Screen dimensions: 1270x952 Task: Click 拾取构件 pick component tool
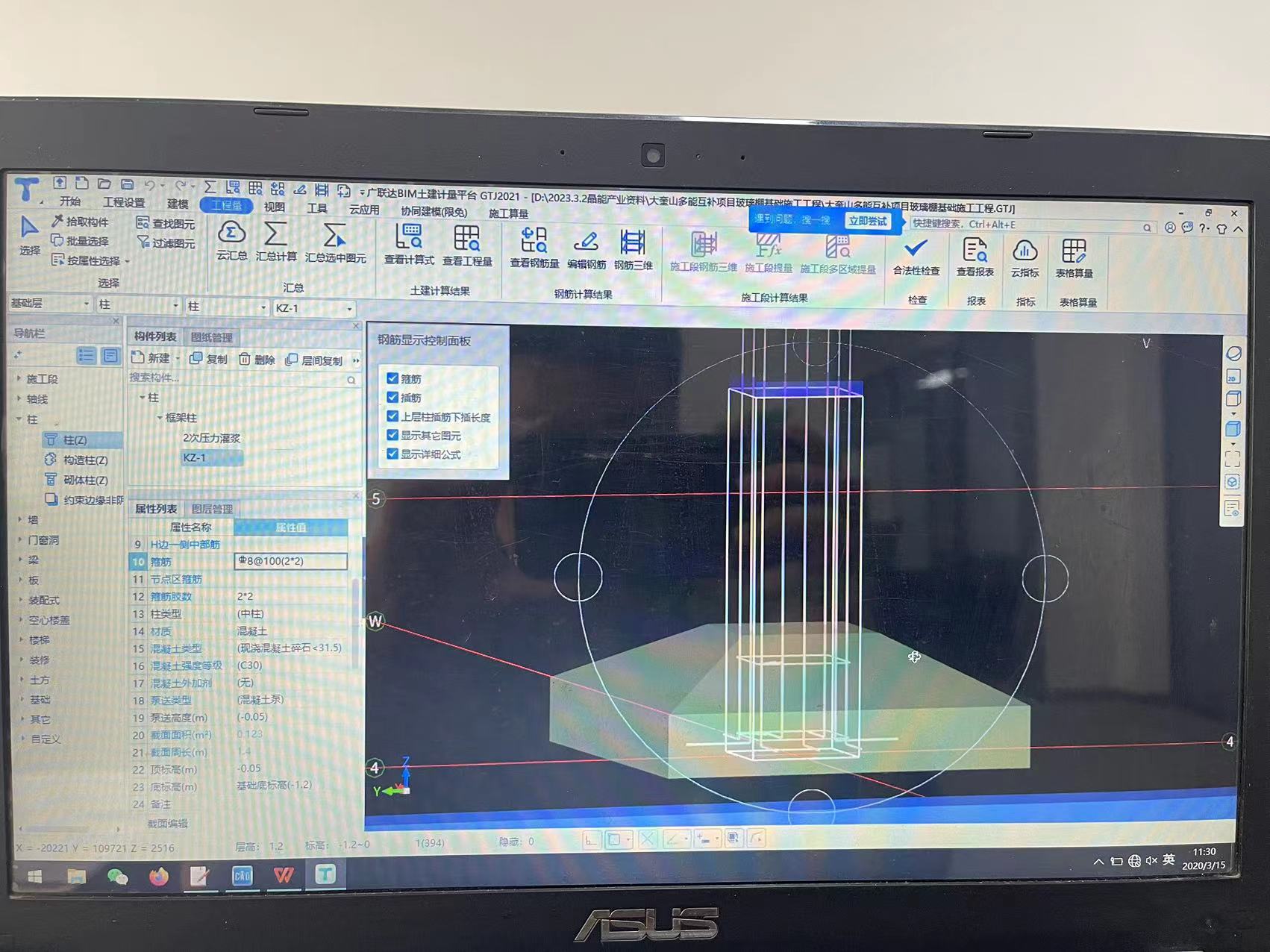pos(80,222)
